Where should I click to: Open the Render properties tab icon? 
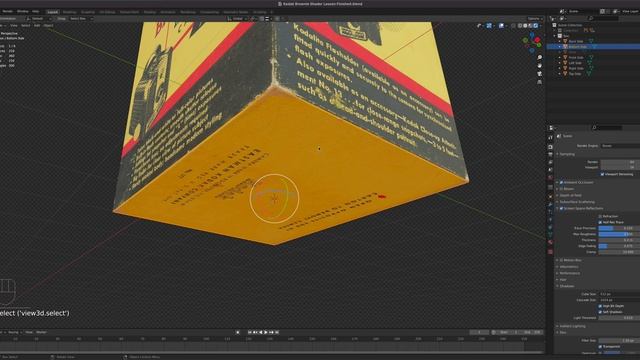pos(550,147)
